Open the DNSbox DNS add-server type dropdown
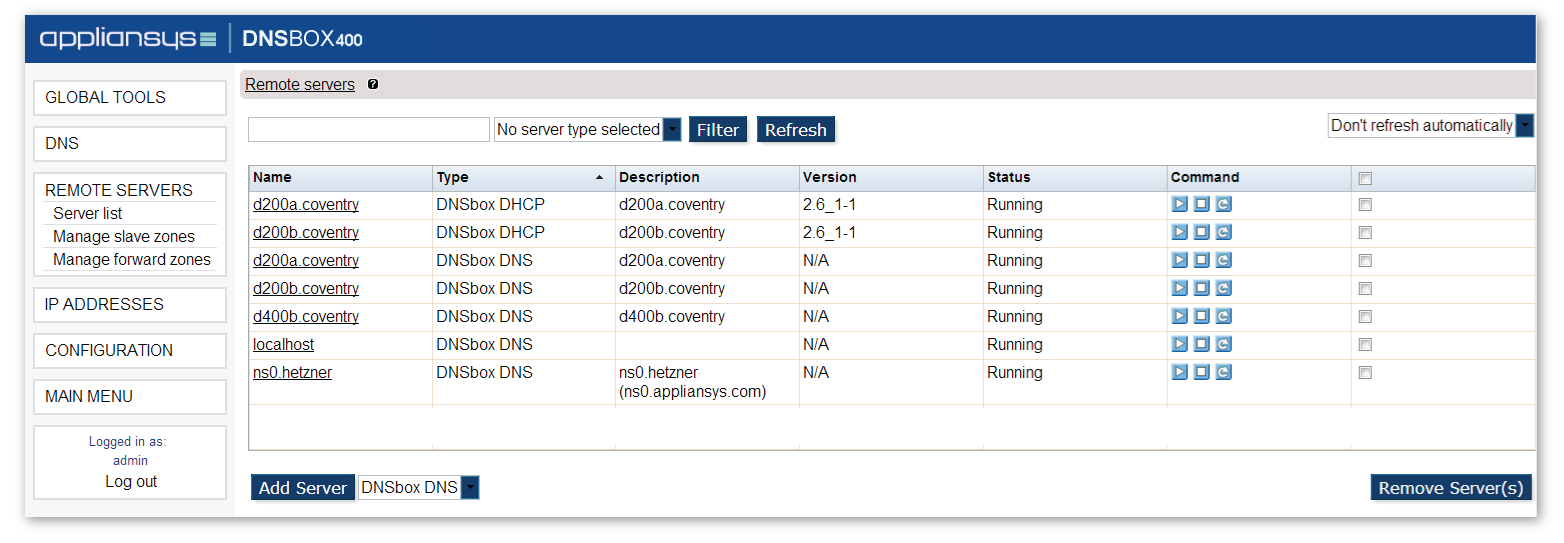 419,488
